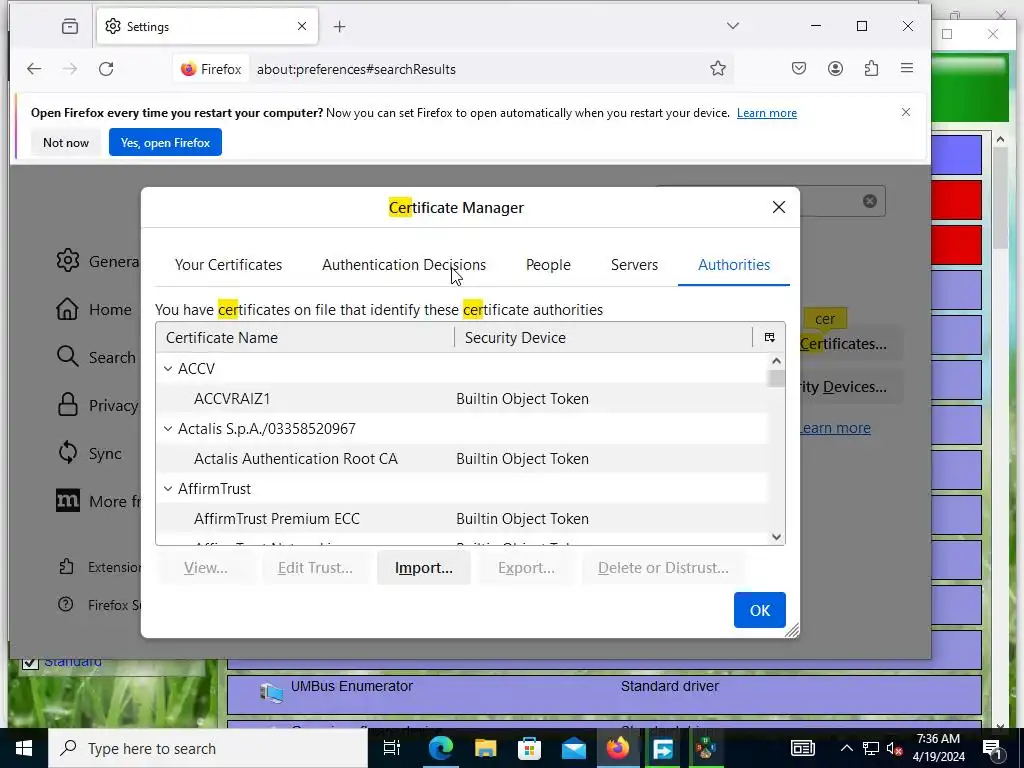The height and width of the screenshot is (768, 1024).
Task: Select AffirmTrust Premium ECC row
Action: click(x=462, y=519)
